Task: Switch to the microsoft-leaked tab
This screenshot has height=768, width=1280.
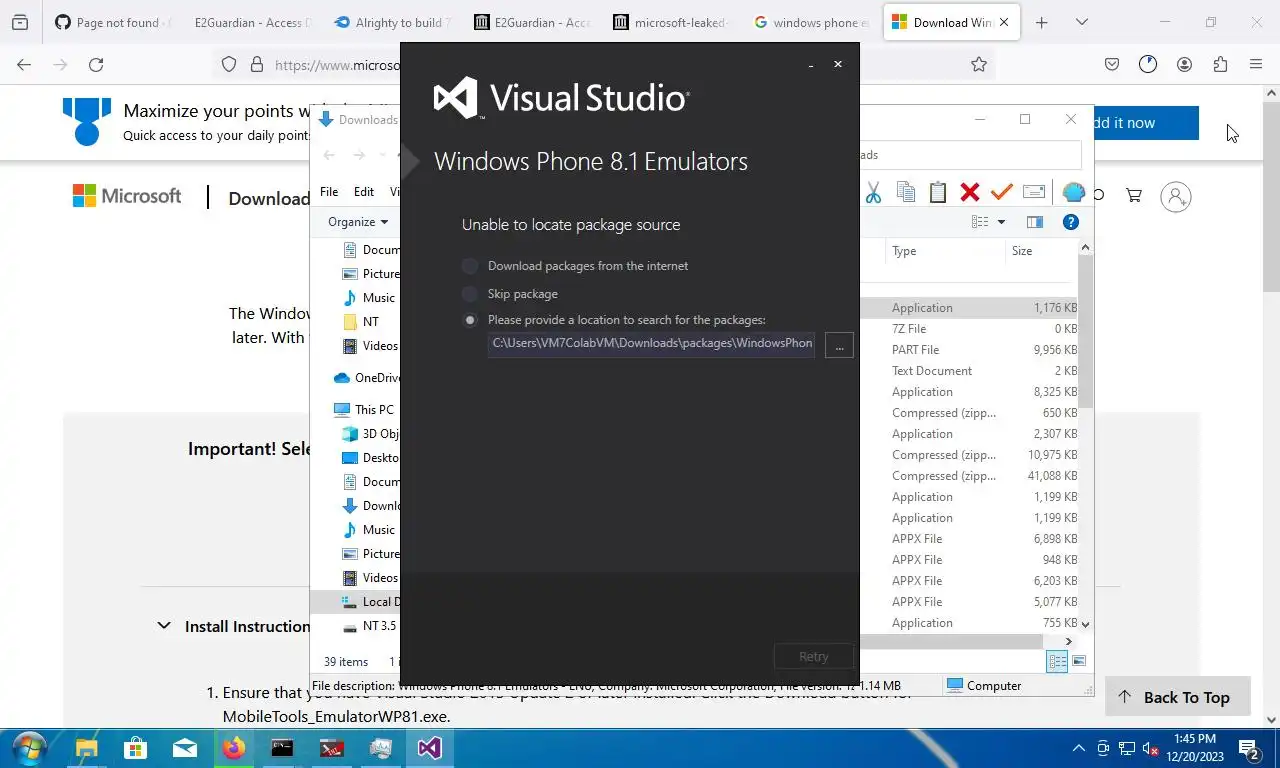Action: tap(671, 22)
